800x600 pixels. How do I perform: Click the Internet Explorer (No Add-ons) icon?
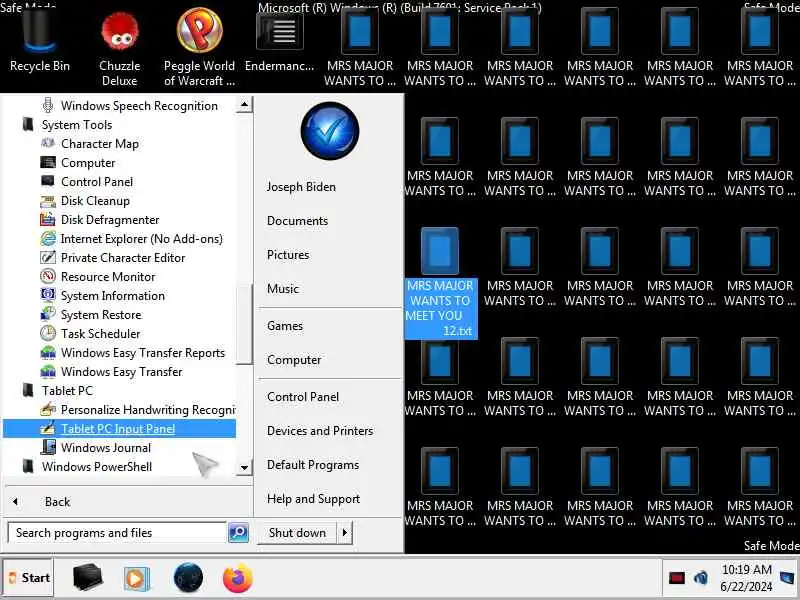click(x=48, y=238)
